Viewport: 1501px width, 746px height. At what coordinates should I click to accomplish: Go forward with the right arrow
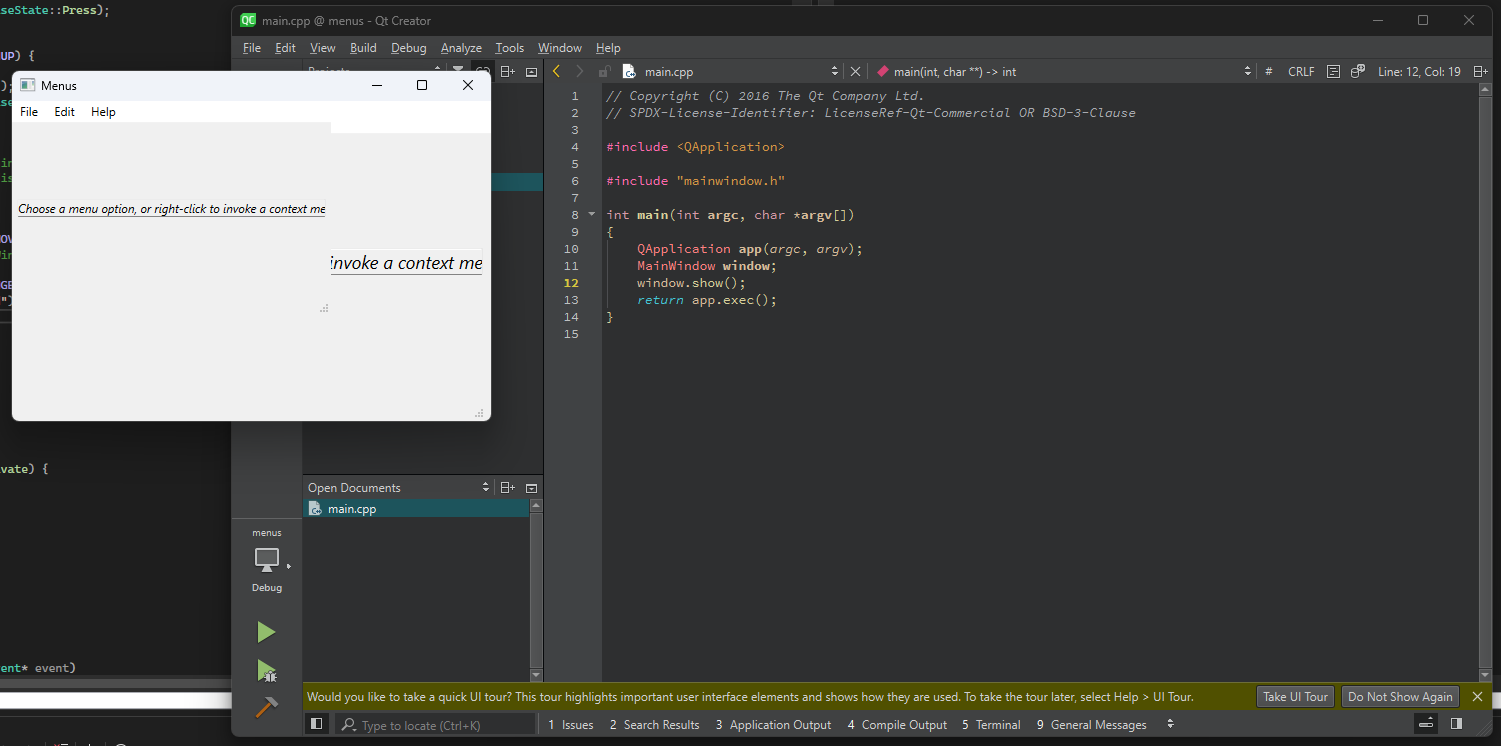[579, 71]
